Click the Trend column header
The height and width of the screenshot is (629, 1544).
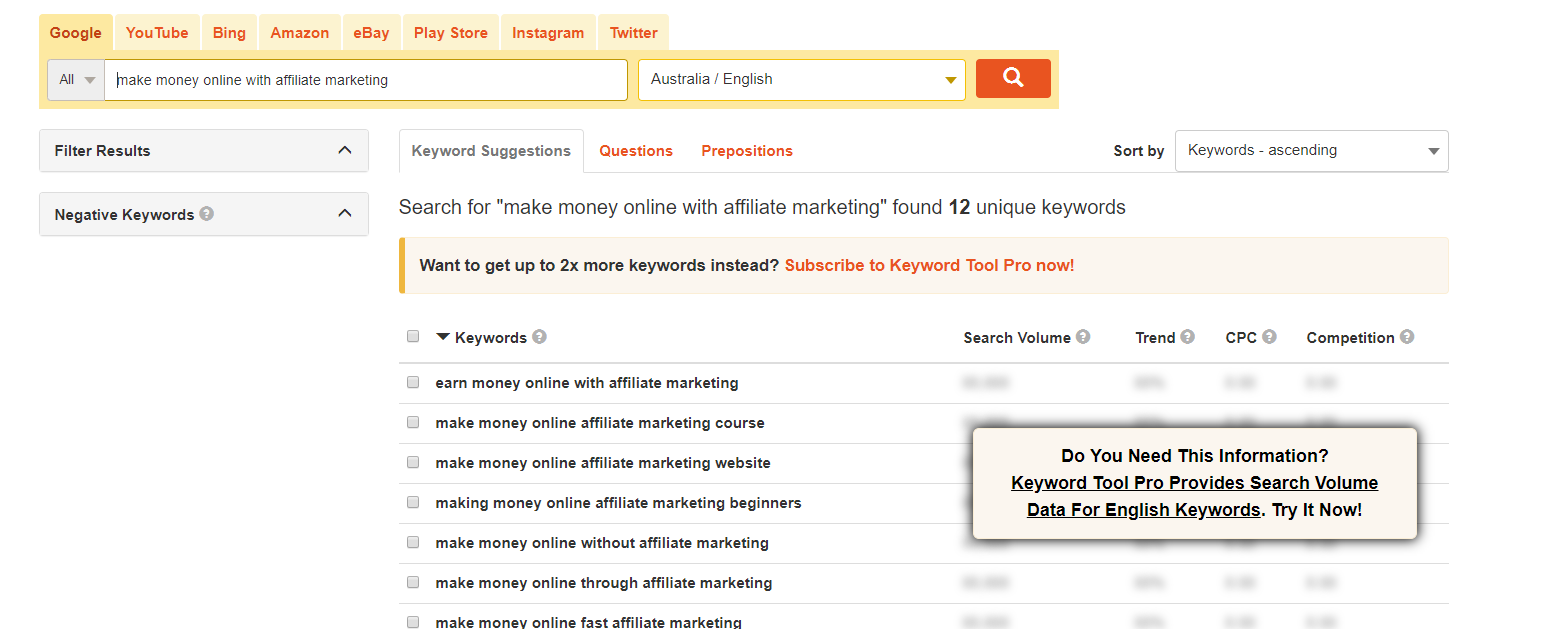tap(1155, 338)
